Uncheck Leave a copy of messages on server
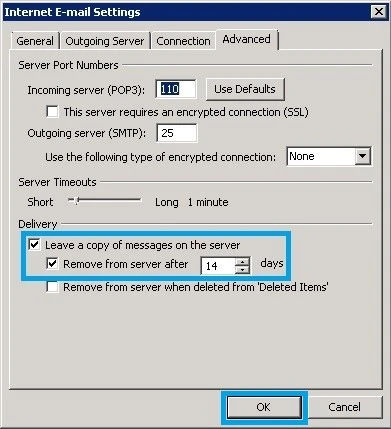 point(34,245)
